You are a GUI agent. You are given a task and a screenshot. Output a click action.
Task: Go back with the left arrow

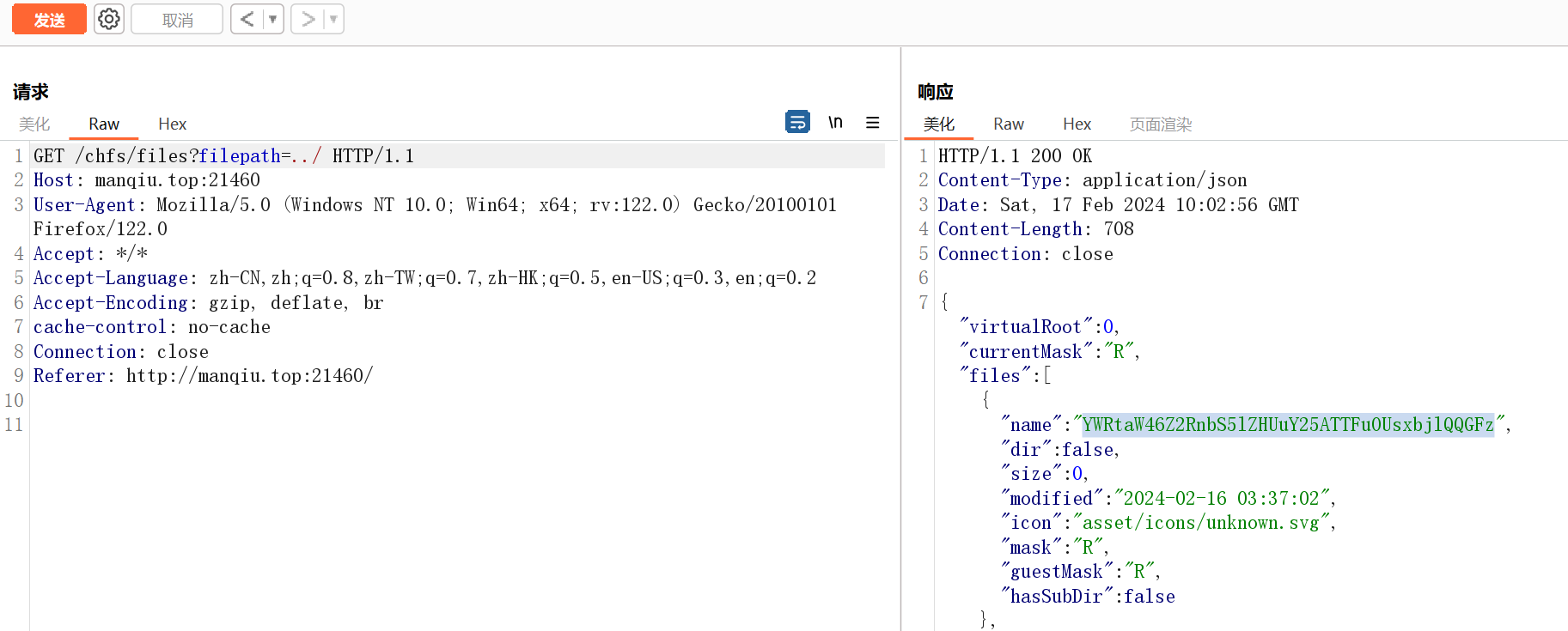coord(247,19)
